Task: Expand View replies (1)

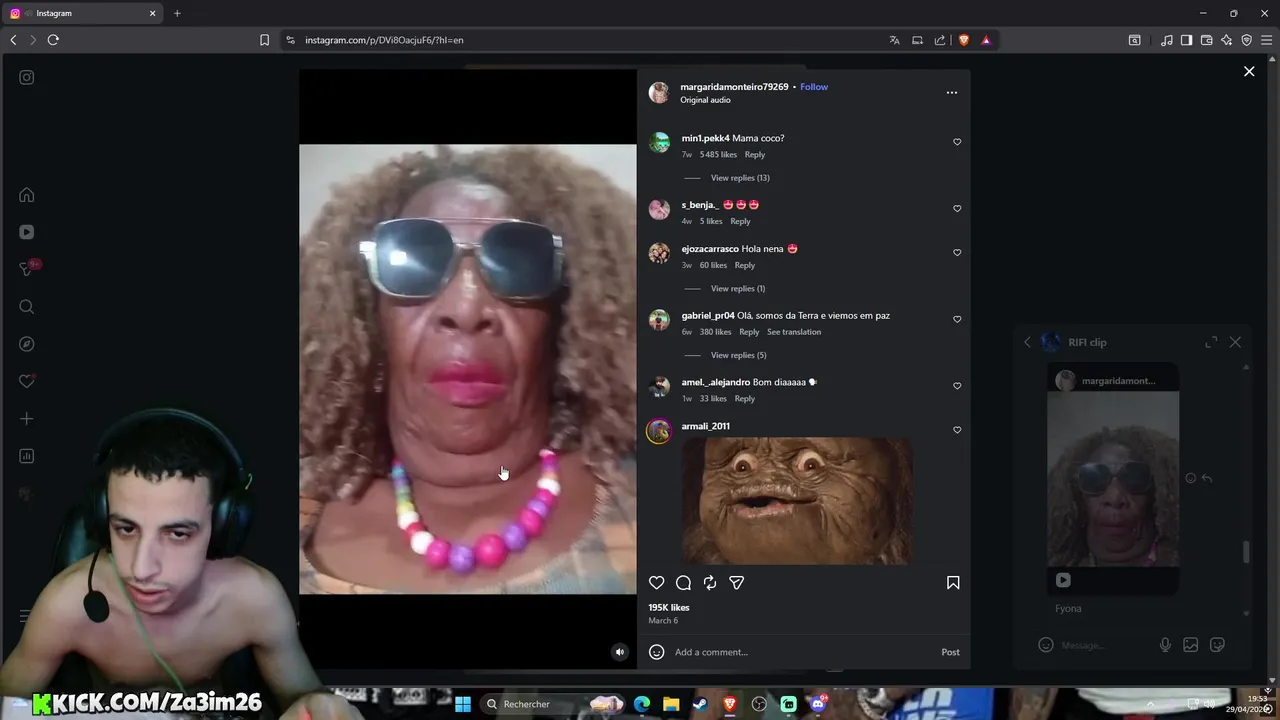Action: point(738,289)
